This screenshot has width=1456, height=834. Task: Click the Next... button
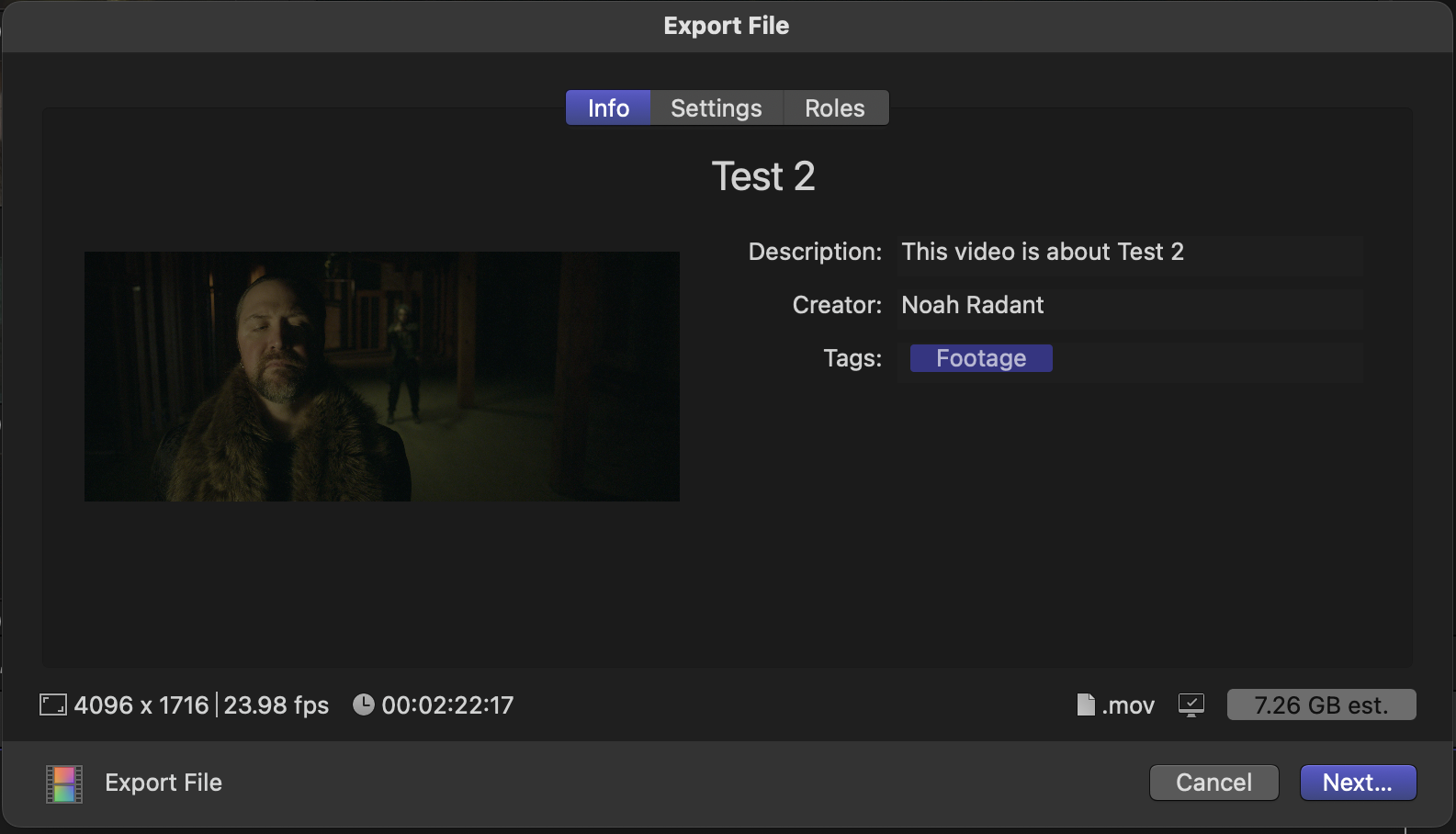click(x=1358, y=783)
